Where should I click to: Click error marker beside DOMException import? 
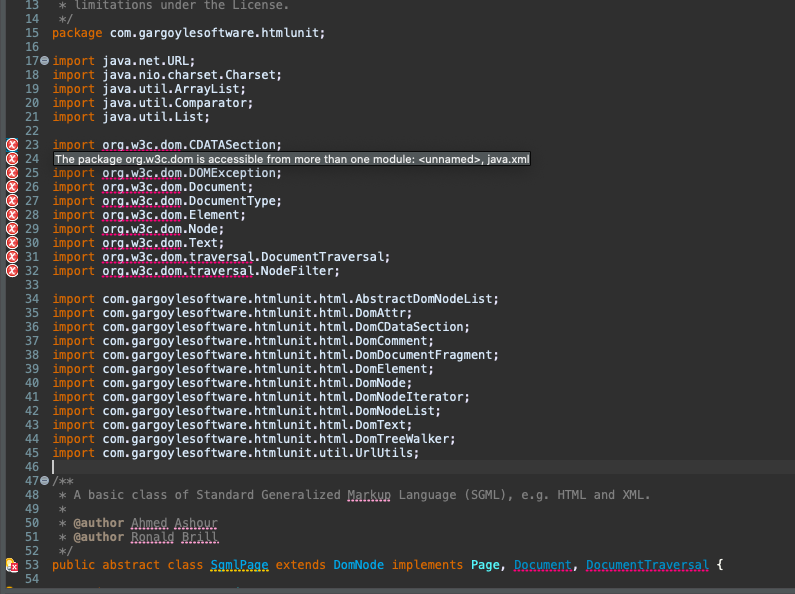(x=12, y=173)
